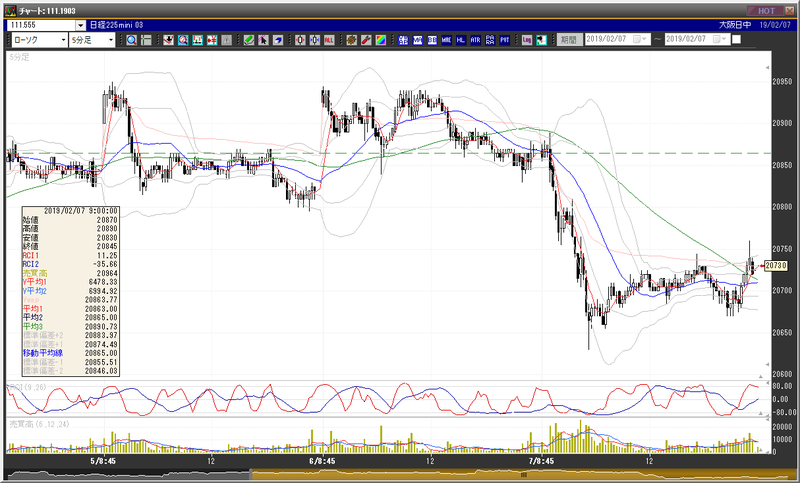This screenshot has width=800, height=483.
Task: Click the red down-arrow chart icon
Action: (168, 40)
